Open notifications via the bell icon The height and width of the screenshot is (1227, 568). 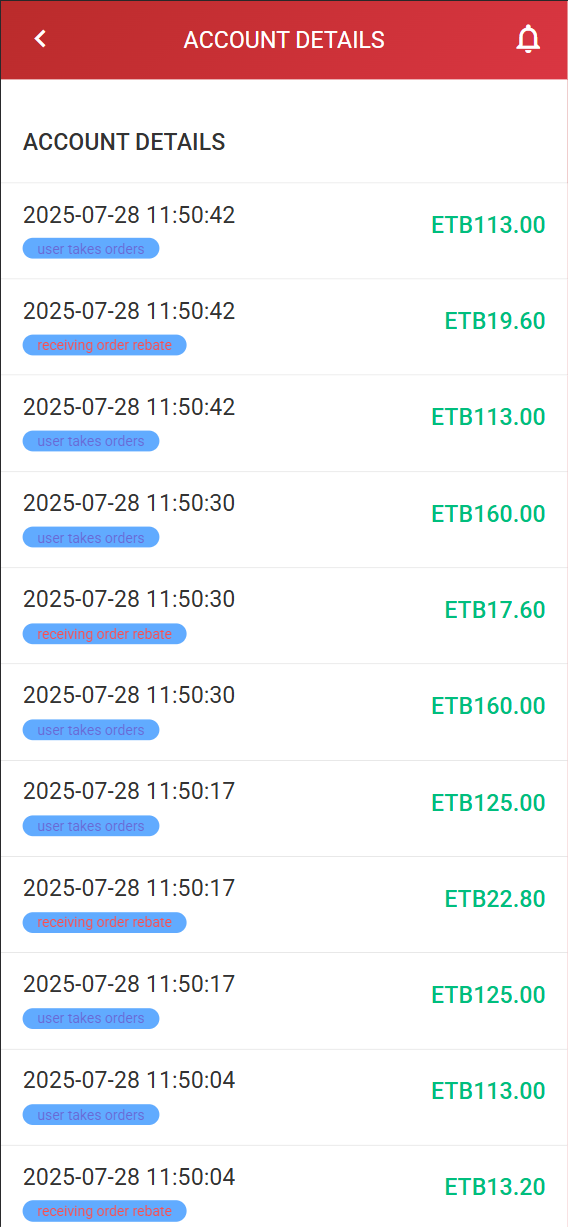[528, 39]
